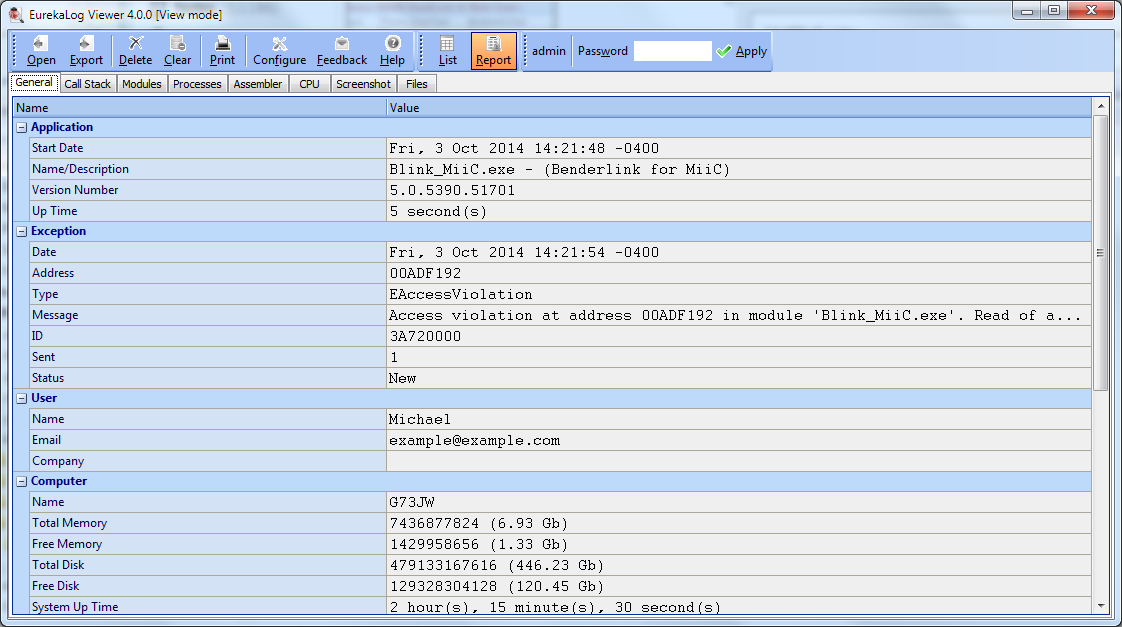1122x627 pixels.
Task: Collapse the User section
Action: coord(22,399)
